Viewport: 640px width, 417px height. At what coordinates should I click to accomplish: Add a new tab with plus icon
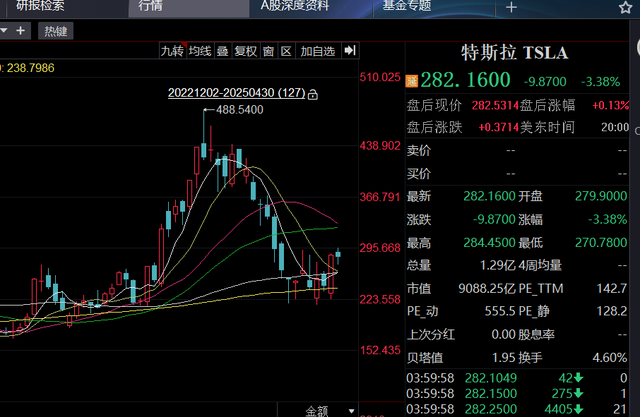pos(511,7)
